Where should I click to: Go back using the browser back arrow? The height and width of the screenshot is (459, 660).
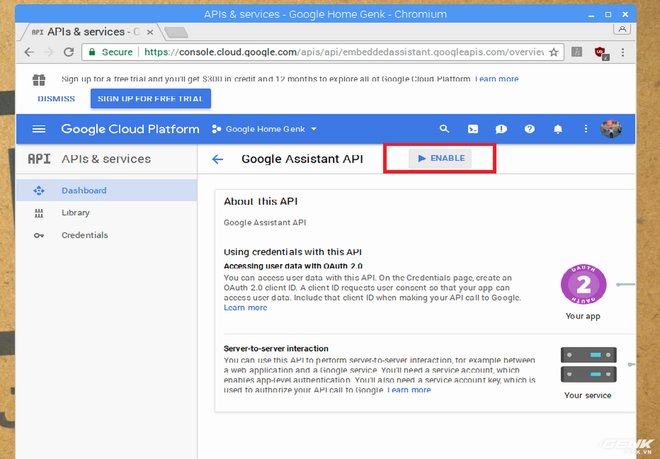click(x=29, y=52)
